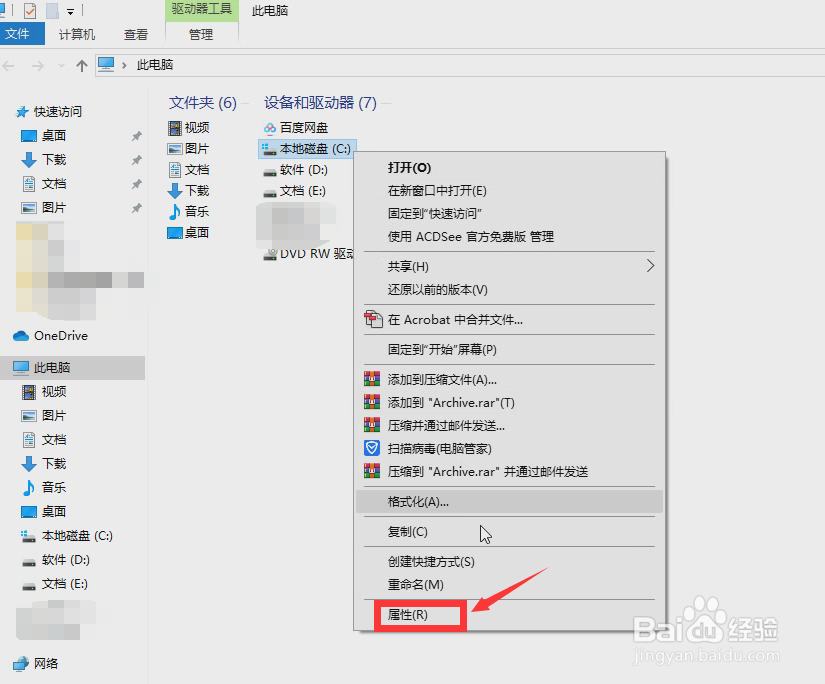Open the 音乐 folder in Folders section
Viewport: 825px width, 684px height.
193,212
